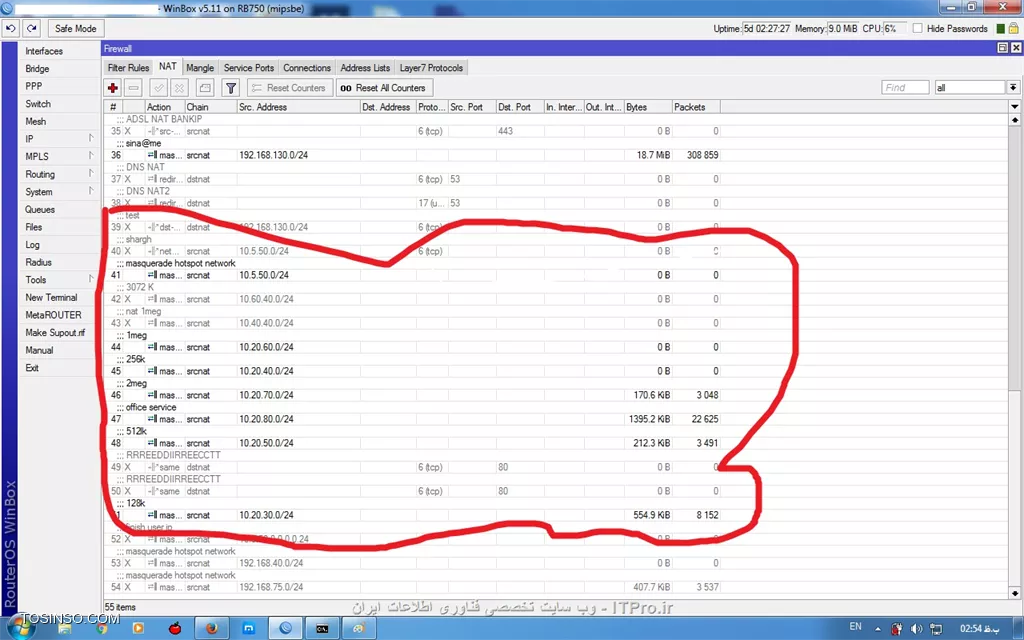Viewport: 1024px width, 640px height.
Task: Expand the IP submenu
Action: [91, 138]
